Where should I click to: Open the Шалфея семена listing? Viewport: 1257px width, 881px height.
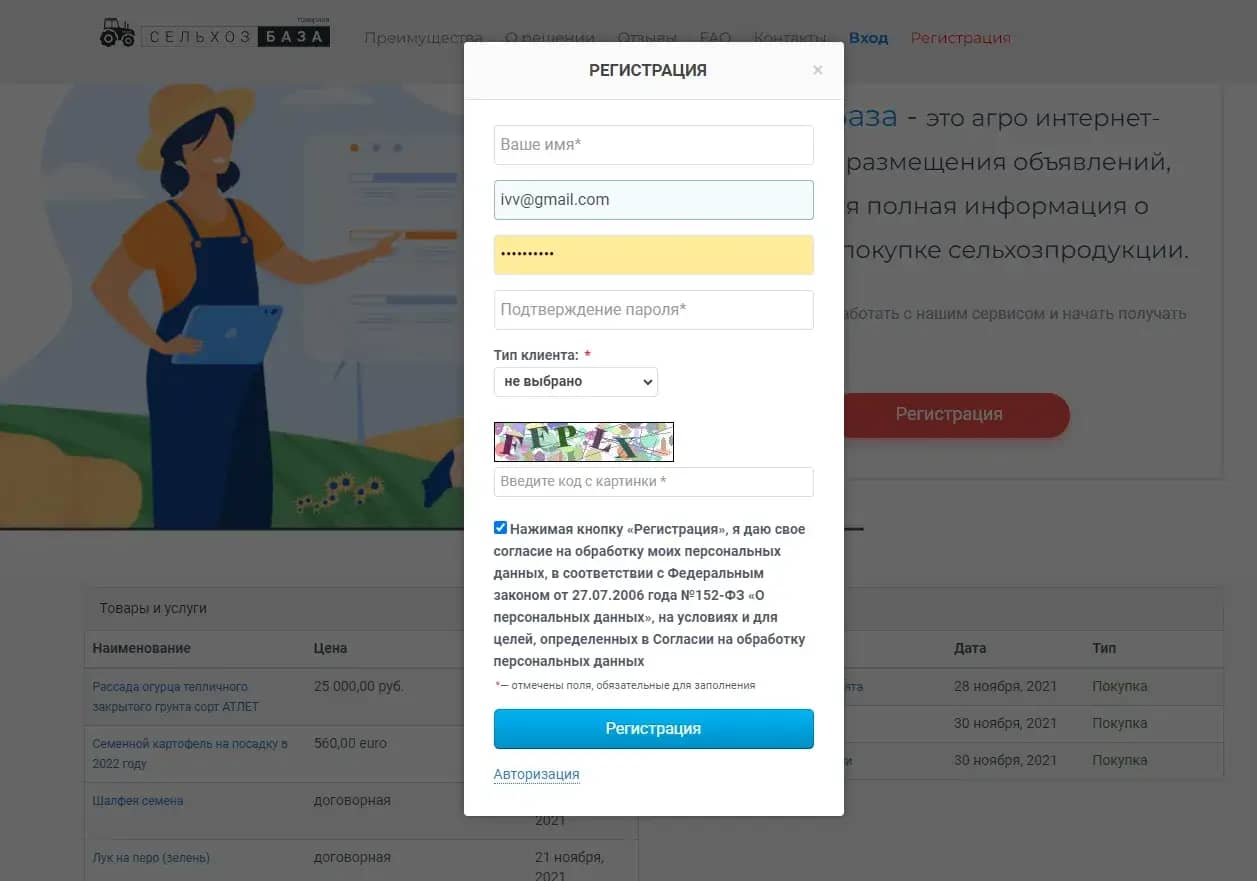point(138,801)
